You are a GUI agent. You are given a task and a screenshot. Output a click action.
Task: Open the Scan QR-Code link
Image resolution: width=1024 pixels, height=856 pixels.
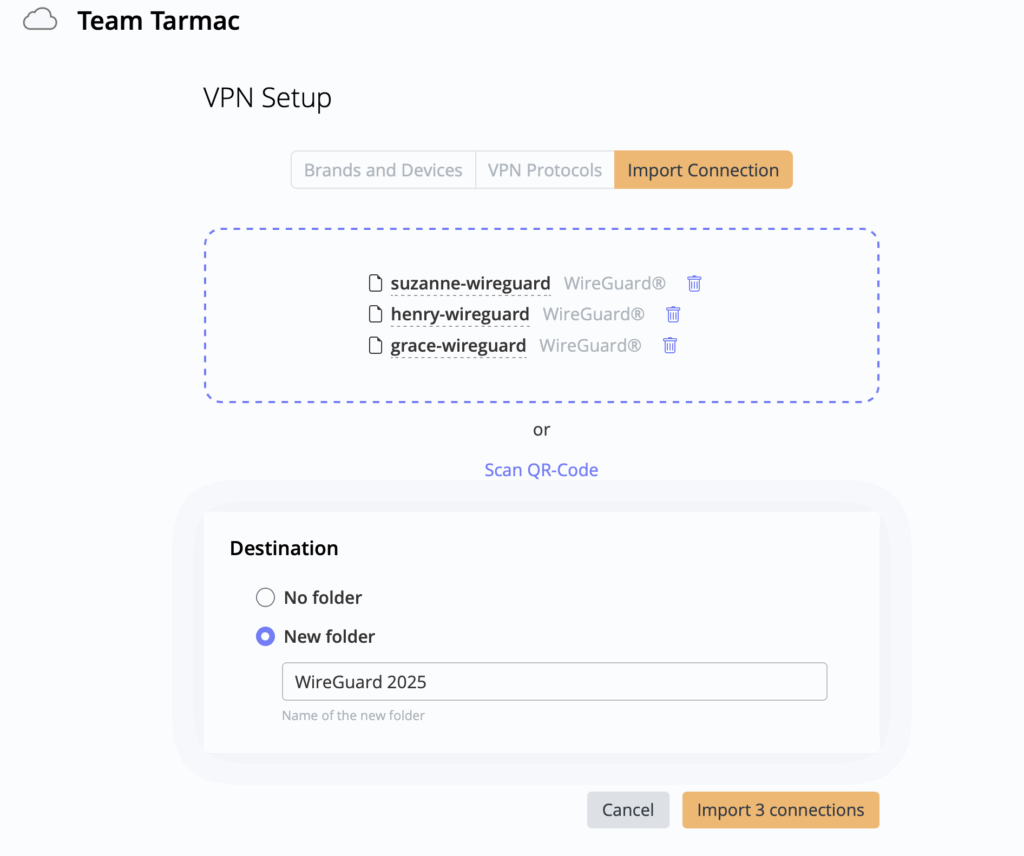tap(541, 470)
